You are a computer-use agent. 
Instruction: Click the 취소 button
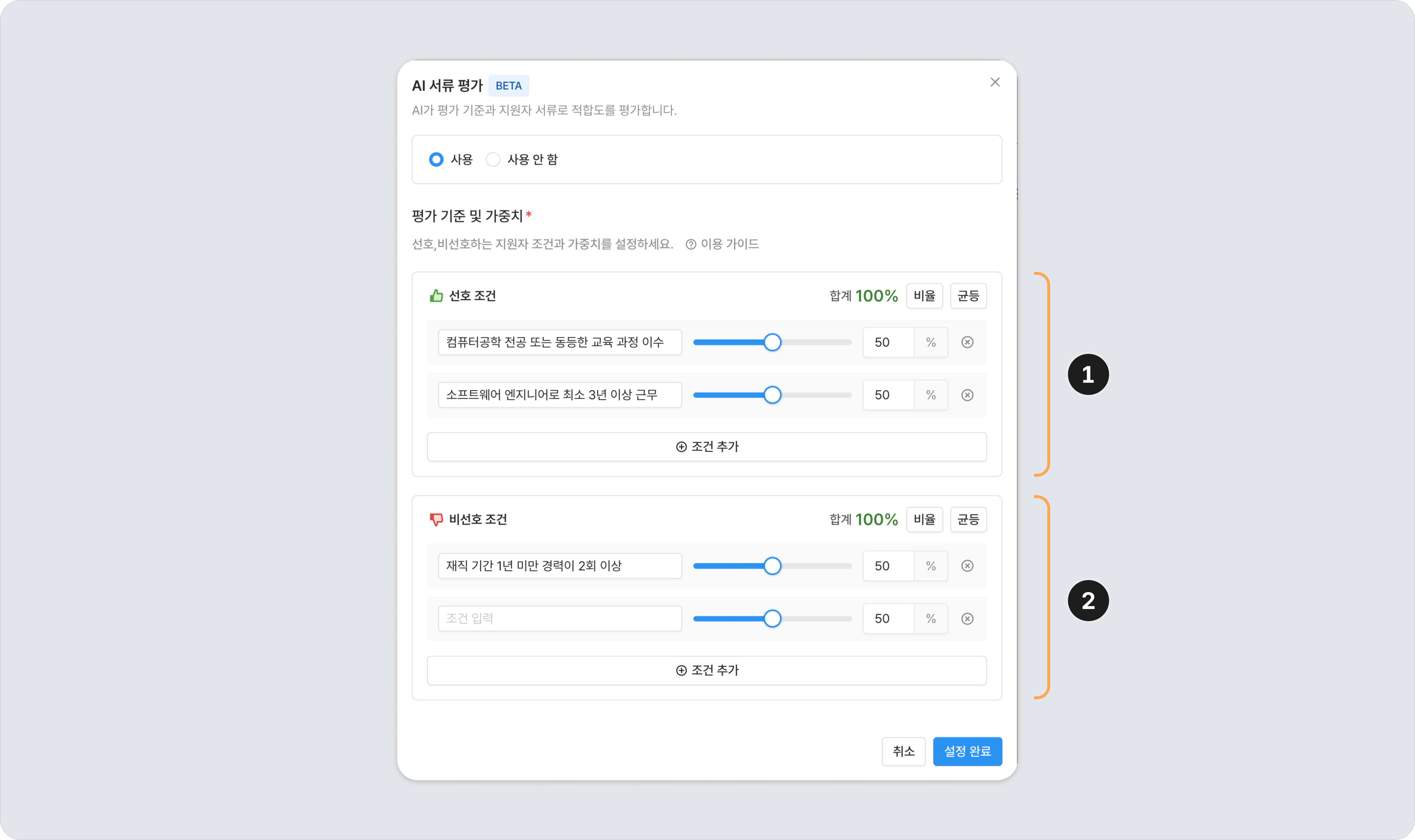point(903,752)
